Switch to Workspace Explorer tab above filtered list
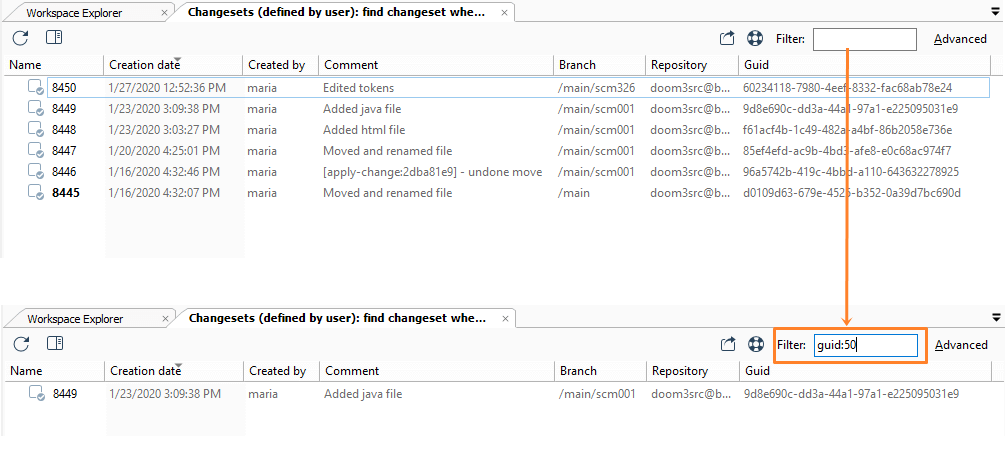This screenshot has height=456, width=1005. 76,319
